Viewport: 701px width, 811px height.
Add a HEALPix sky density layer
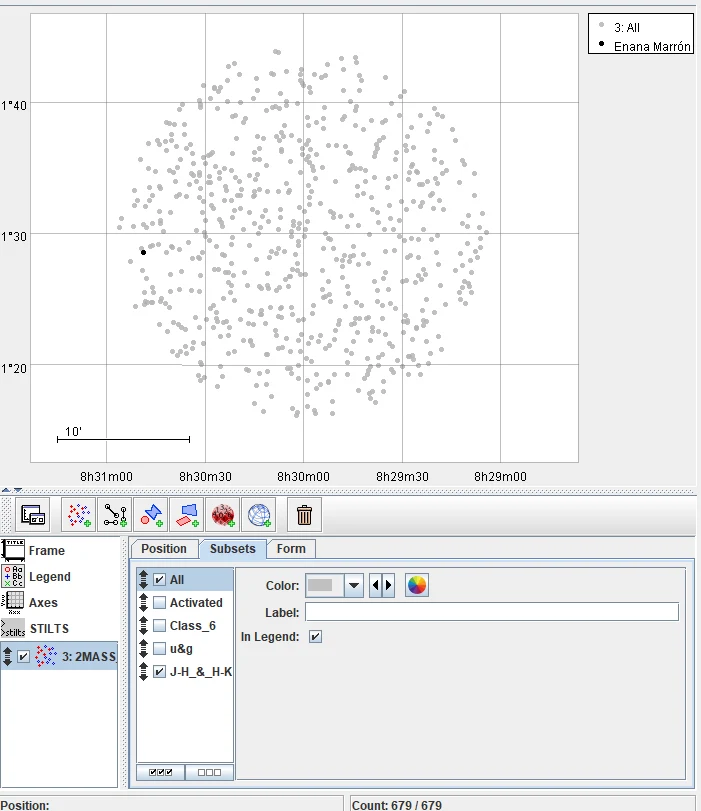pos(223,515)
